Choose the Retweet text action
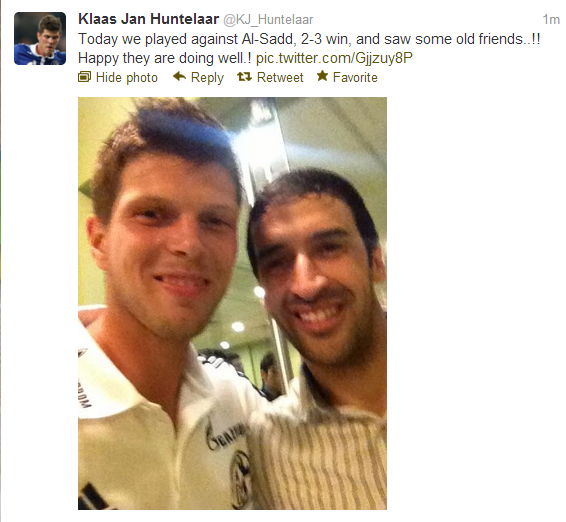Viewport: 566px width, 522px height. coord(280,77)
